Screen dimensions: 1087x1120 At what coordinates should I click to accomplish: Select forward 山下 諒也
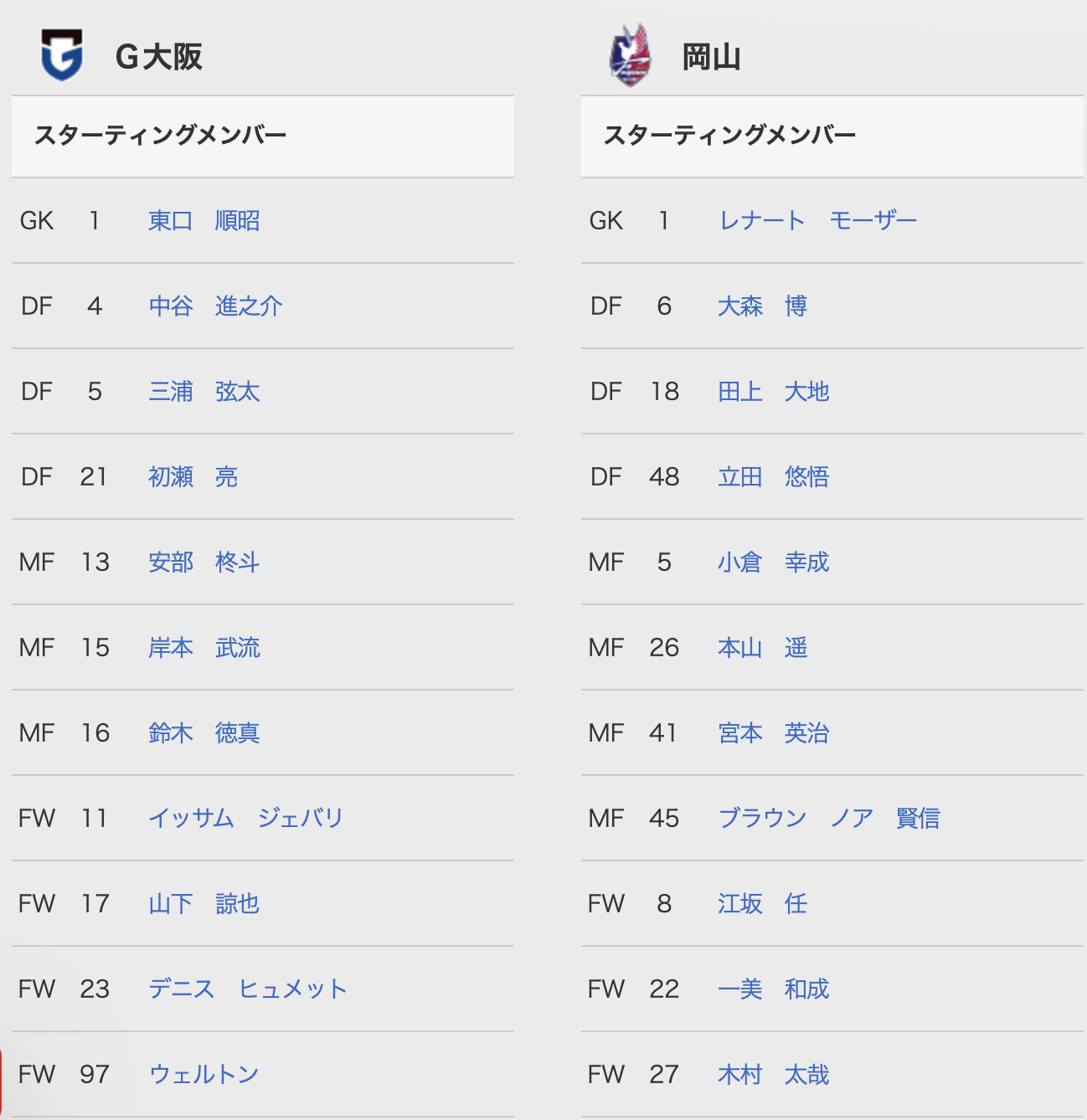click(203, 904)
